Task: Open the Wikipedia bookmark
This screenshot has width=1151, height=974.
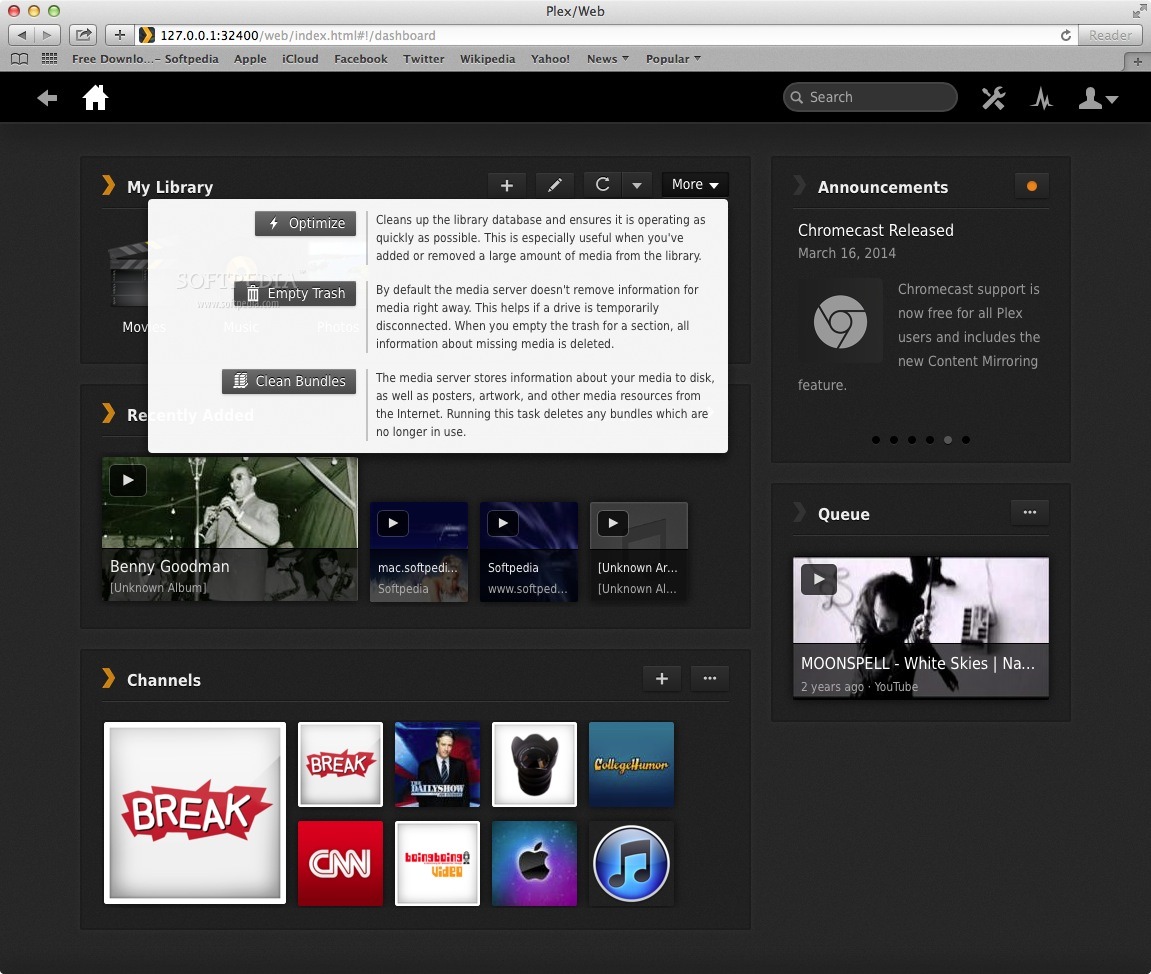Action: coord(487,59)
